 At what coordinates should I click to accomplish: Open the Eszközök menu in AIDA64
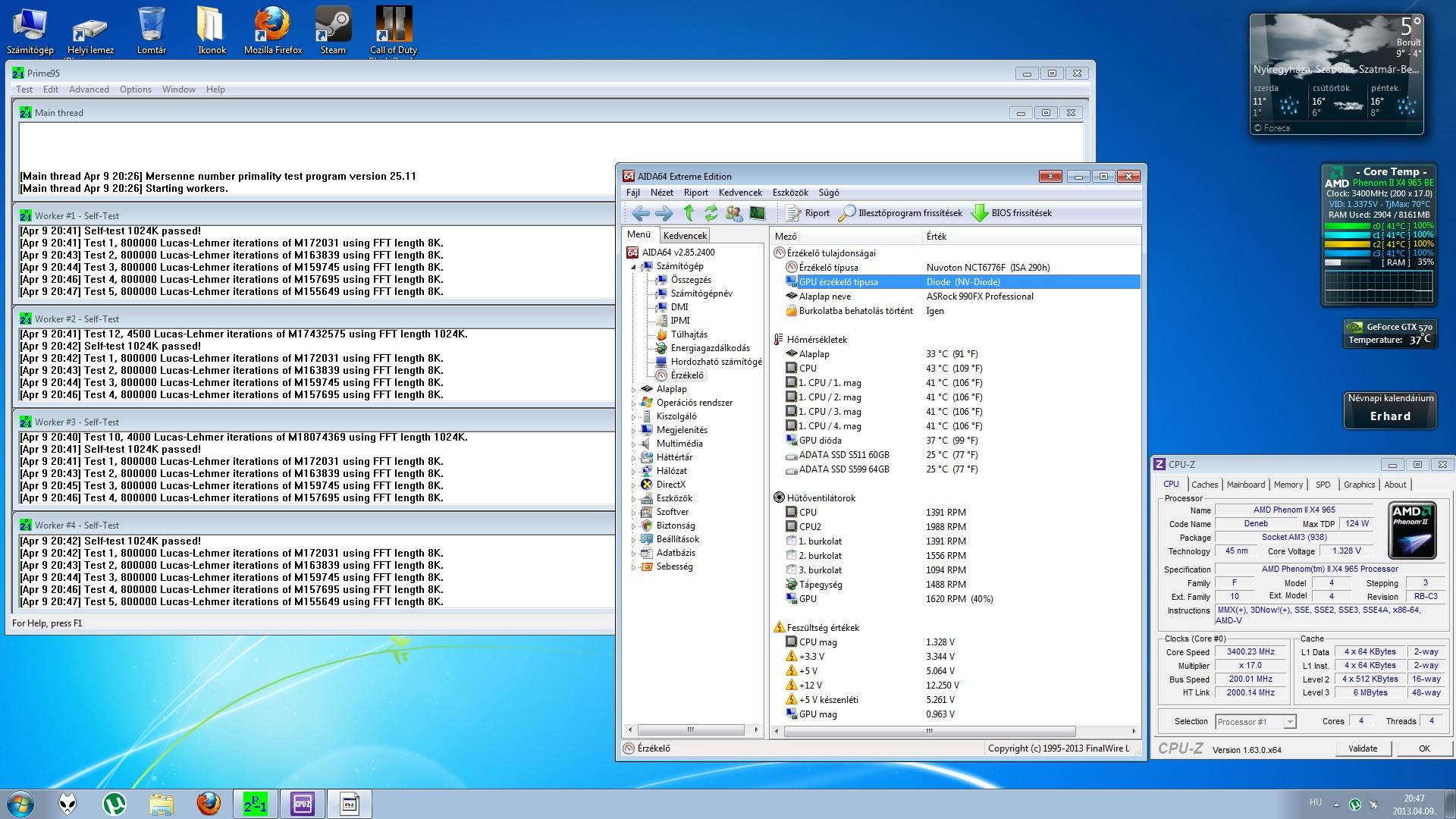790,193
